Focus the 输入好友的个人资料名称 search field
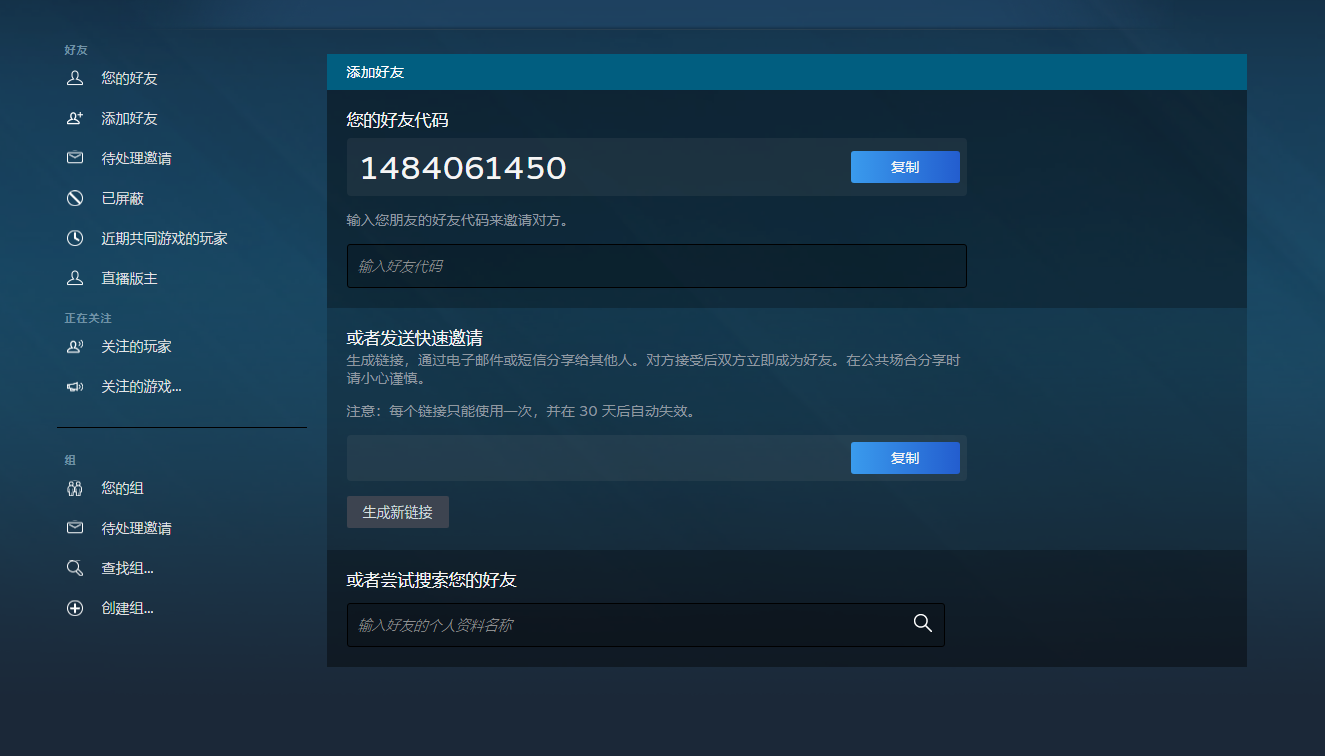This screenshot has width=1325, height=756. pos(646,625)
